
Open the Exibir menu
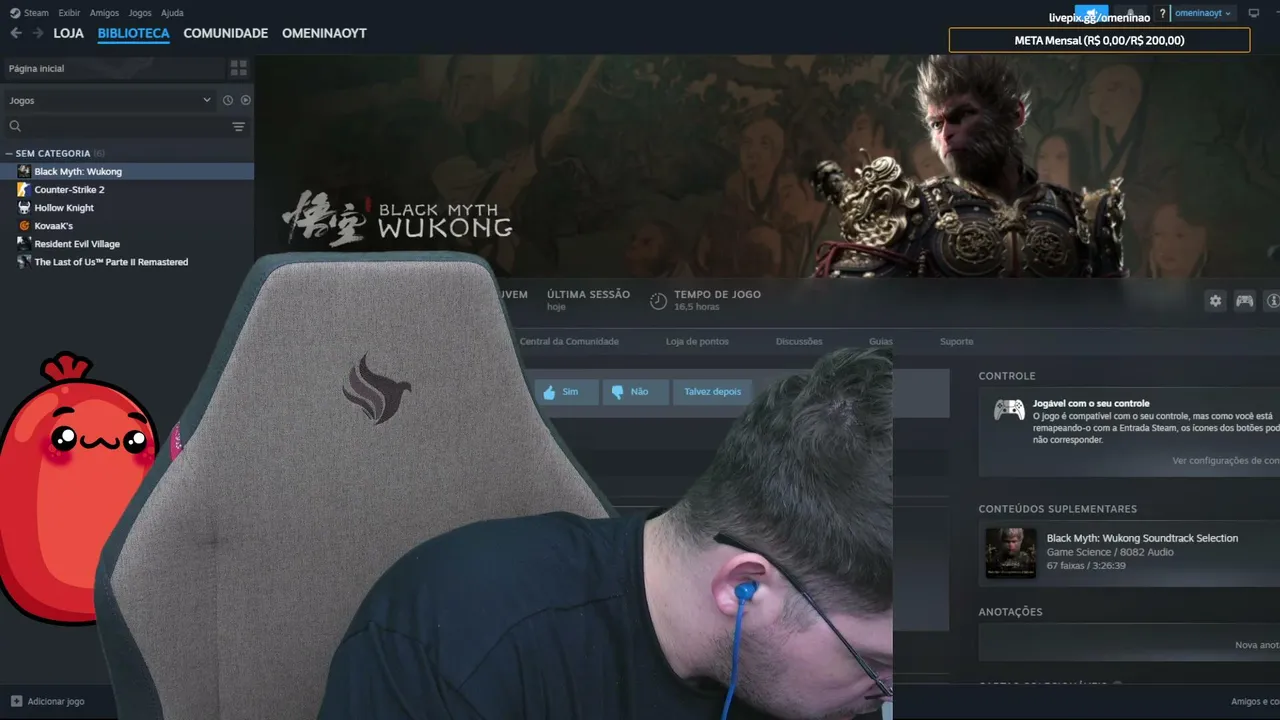(x=69, y=13)
